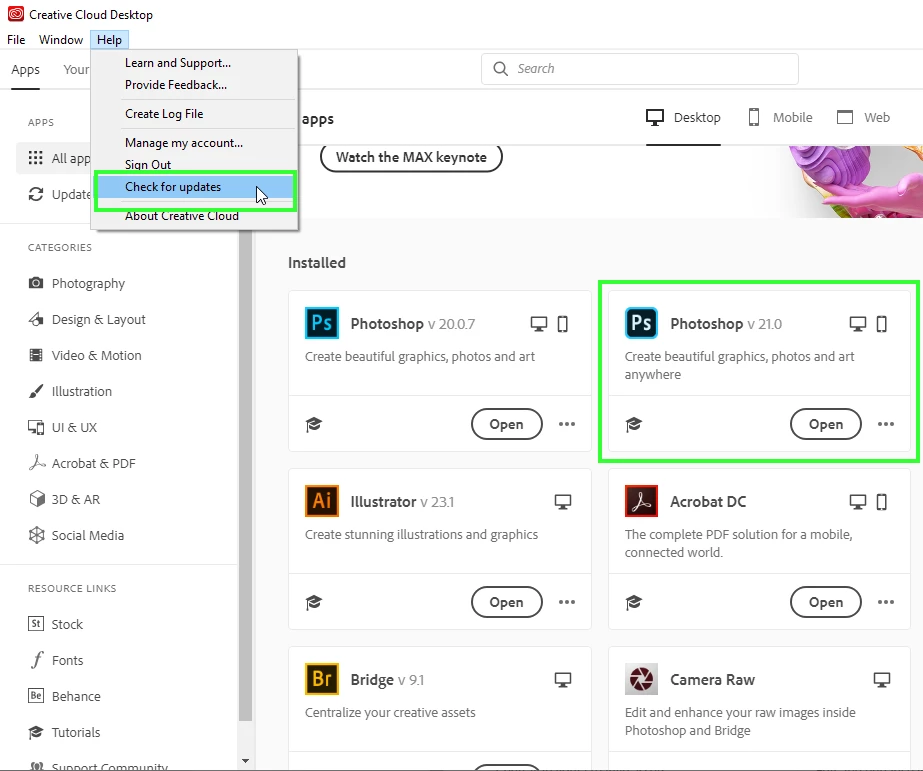Select Check for updates in Help menu

(x=195, y=187)
